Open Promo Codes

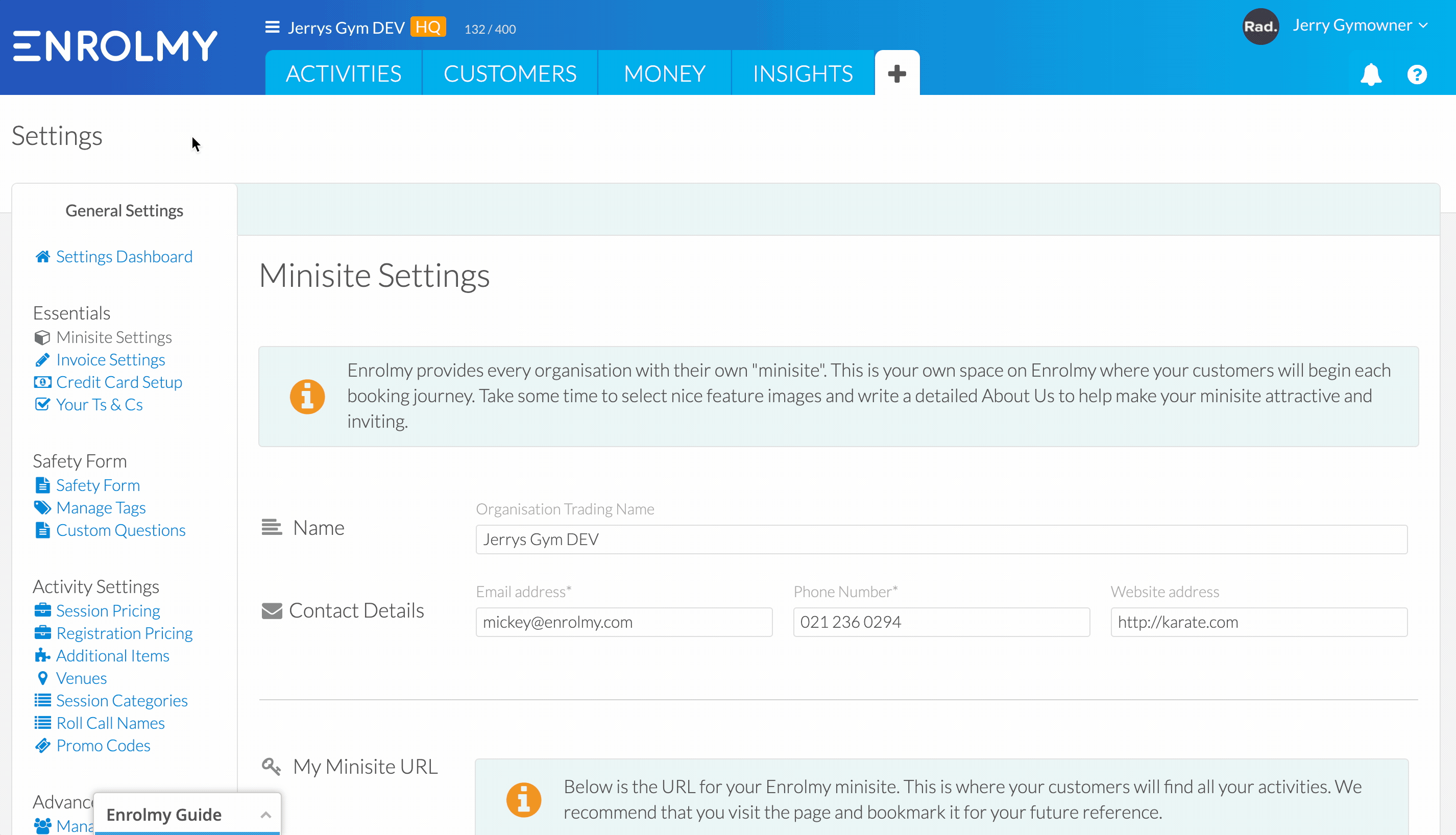pos(104,745)
